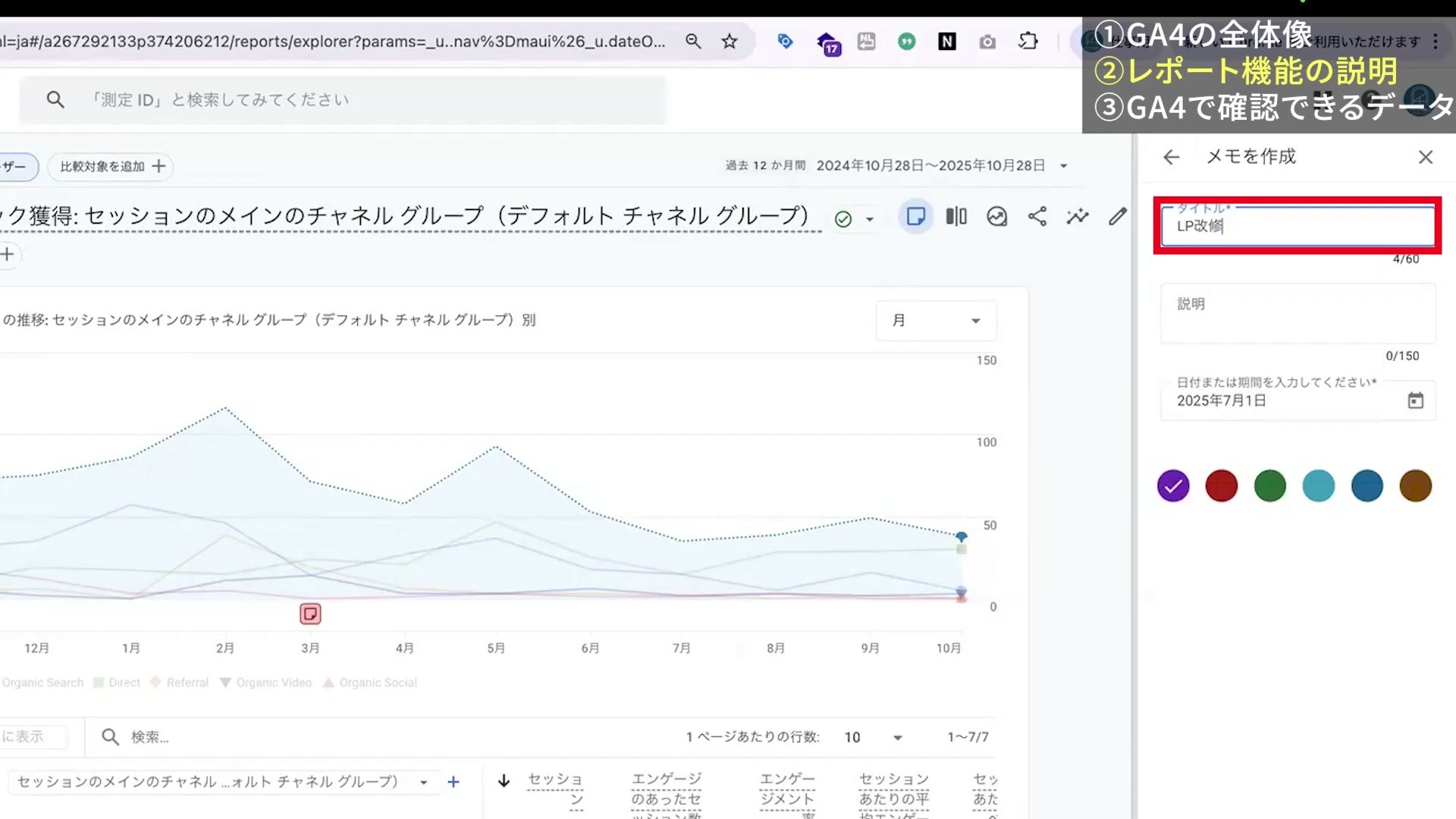Screen dimensions: 1456x819
Task: Customize report using pencil icon
Action: [1118, 216]
